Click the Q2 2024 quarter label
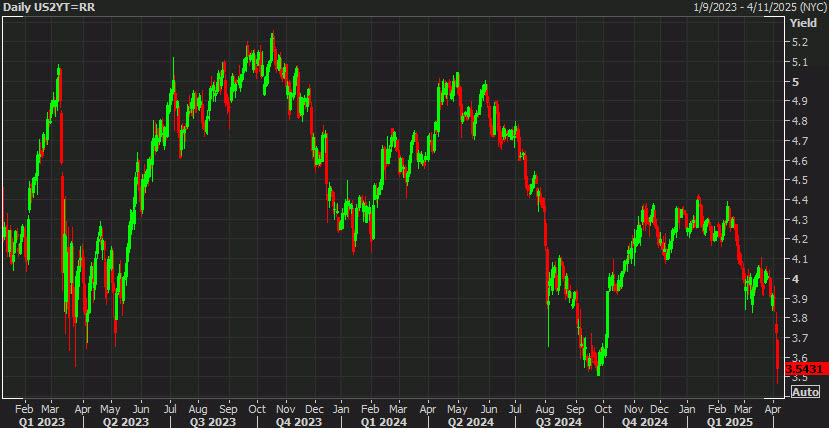 coord(472,422)
